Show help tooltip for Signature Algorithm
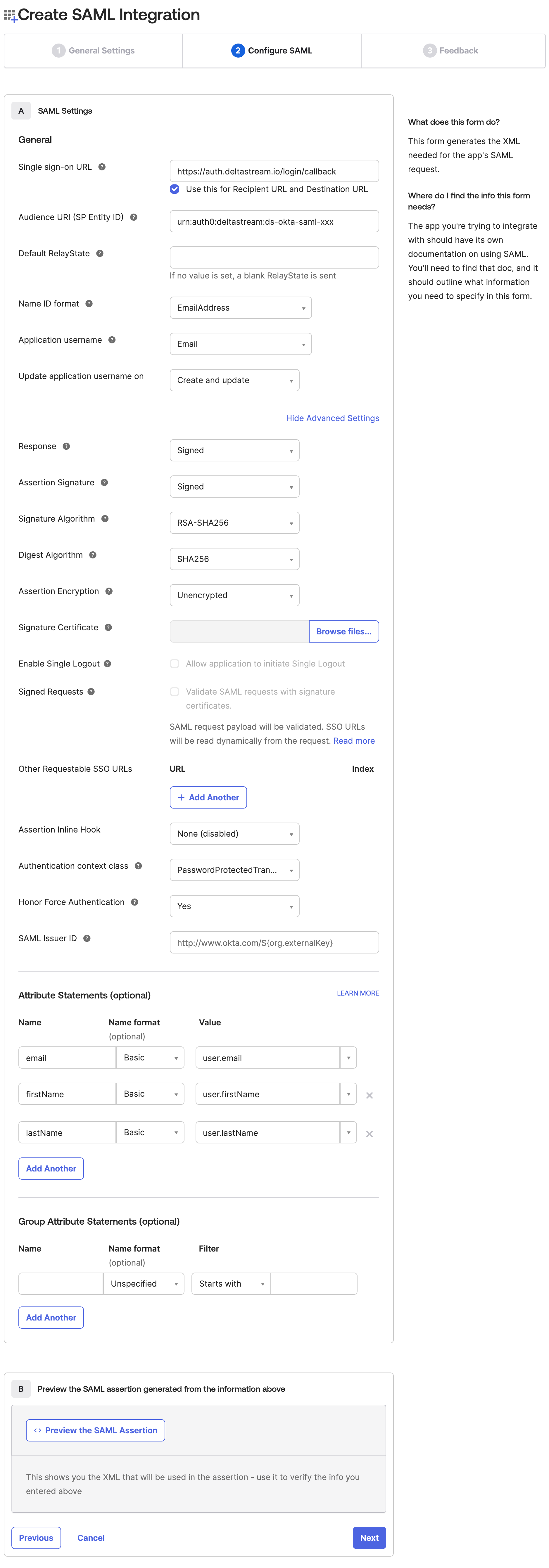This screenshot has width=549, height=1568. pos(105,519)
